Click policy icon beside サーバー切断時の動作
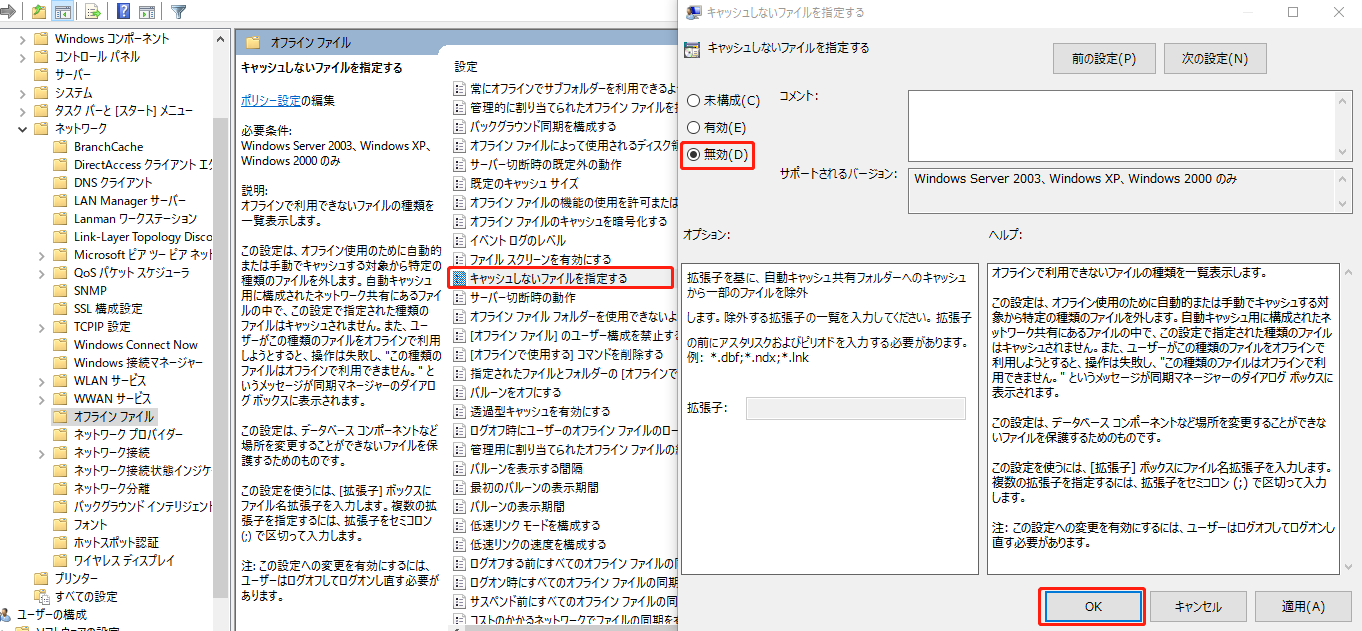The height and width of the screenshot is (631, 1362). pyautogui.click(x=460, y=298)
